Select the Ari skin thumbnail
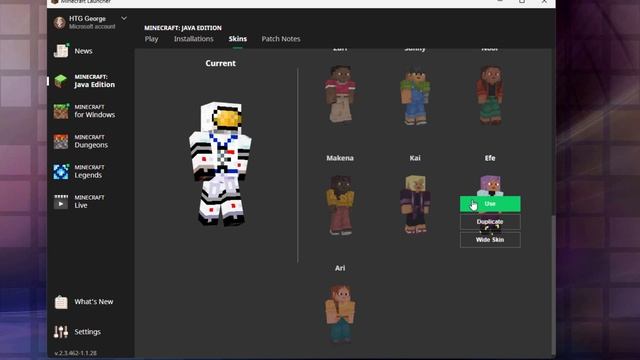Screen dimensions: 640x360 [x=340, y=313]
